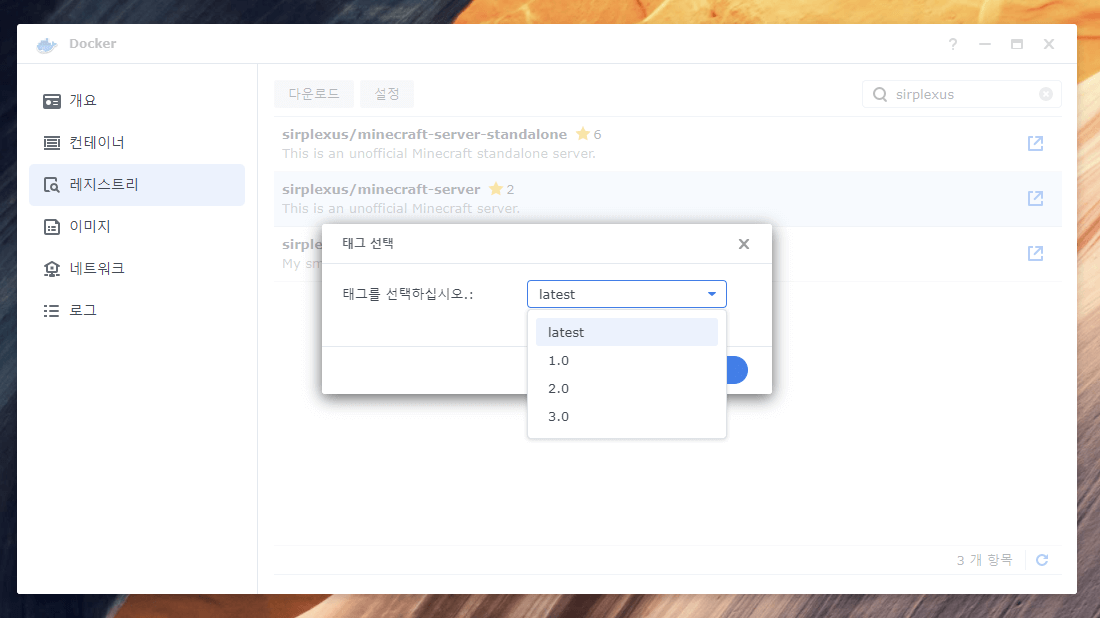Choose tag 1.0 from the list

[x=626, y=361]
